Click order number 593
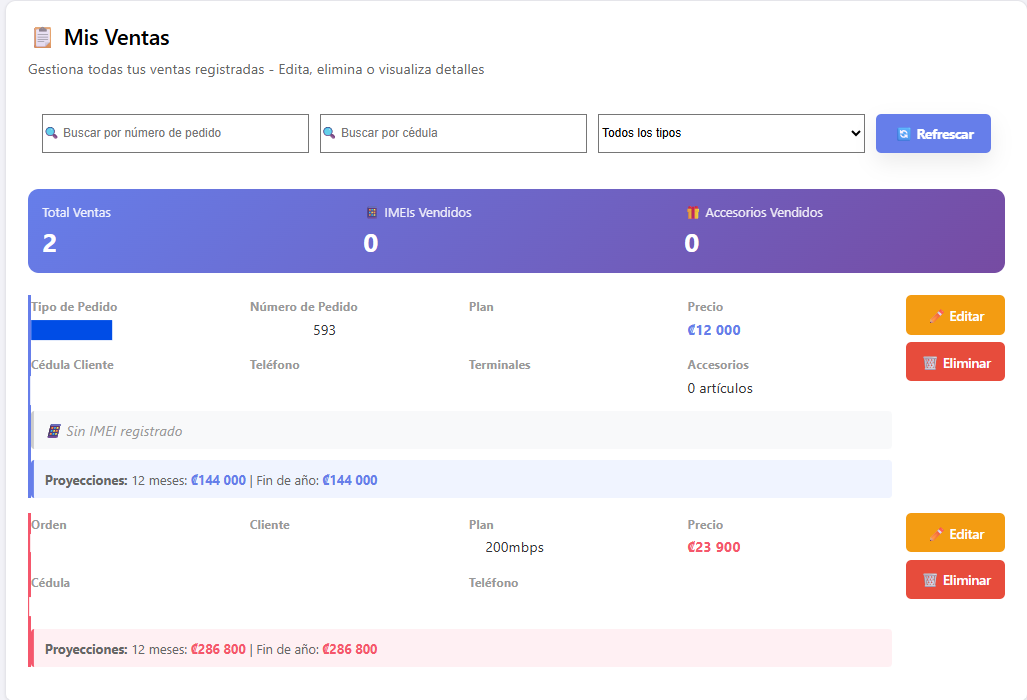The height and width of the screenshot is (700, 1027). point(324,330)
